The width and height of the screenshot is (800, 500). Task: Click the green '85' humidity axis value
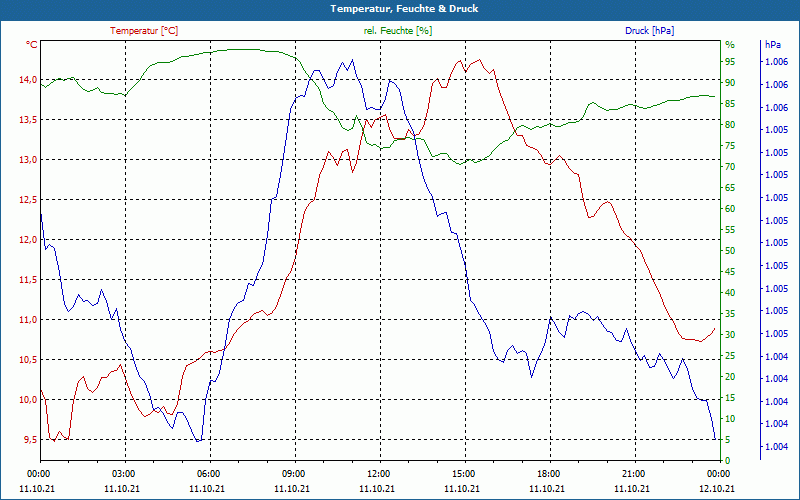click(x=730, y=104)
